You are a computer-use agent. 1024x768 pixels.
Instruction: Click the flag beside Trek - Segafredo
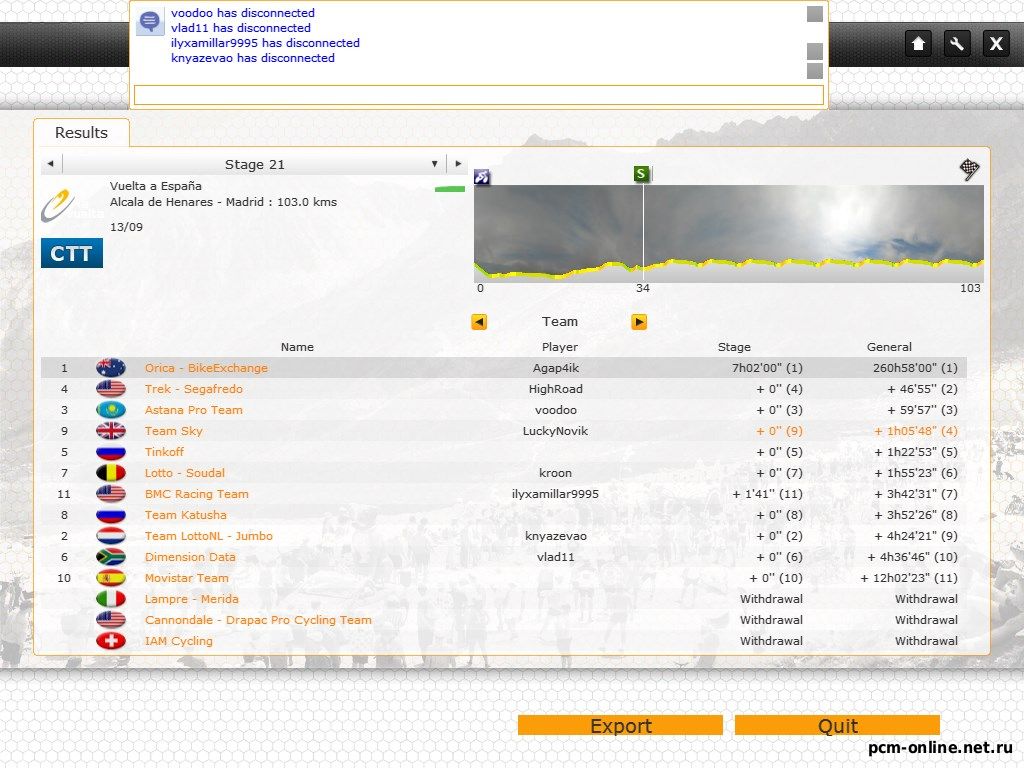click(x=111, y=389)
